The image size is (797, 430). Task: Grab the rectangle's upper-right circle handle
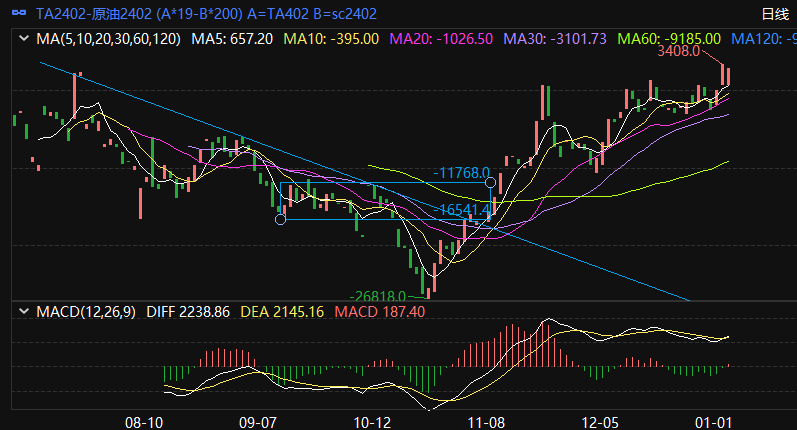pos(488,183)
